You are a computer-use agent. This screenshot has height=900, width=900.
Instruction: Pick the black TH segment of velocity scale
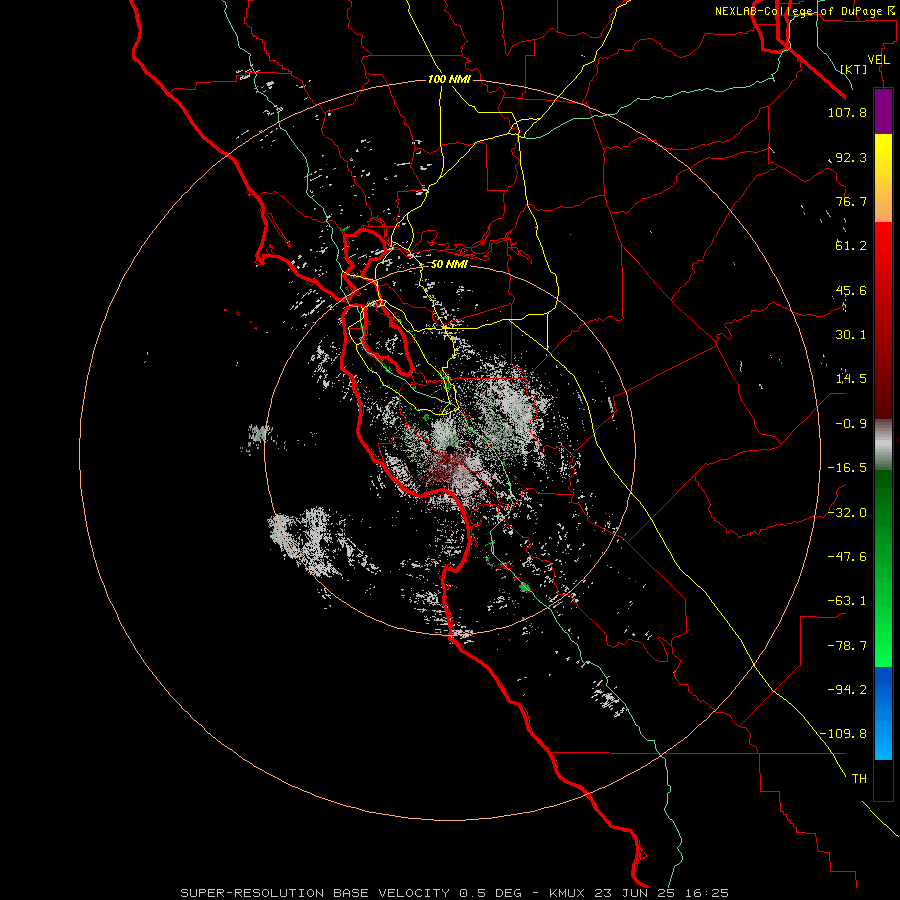click(x=883, y=780)
